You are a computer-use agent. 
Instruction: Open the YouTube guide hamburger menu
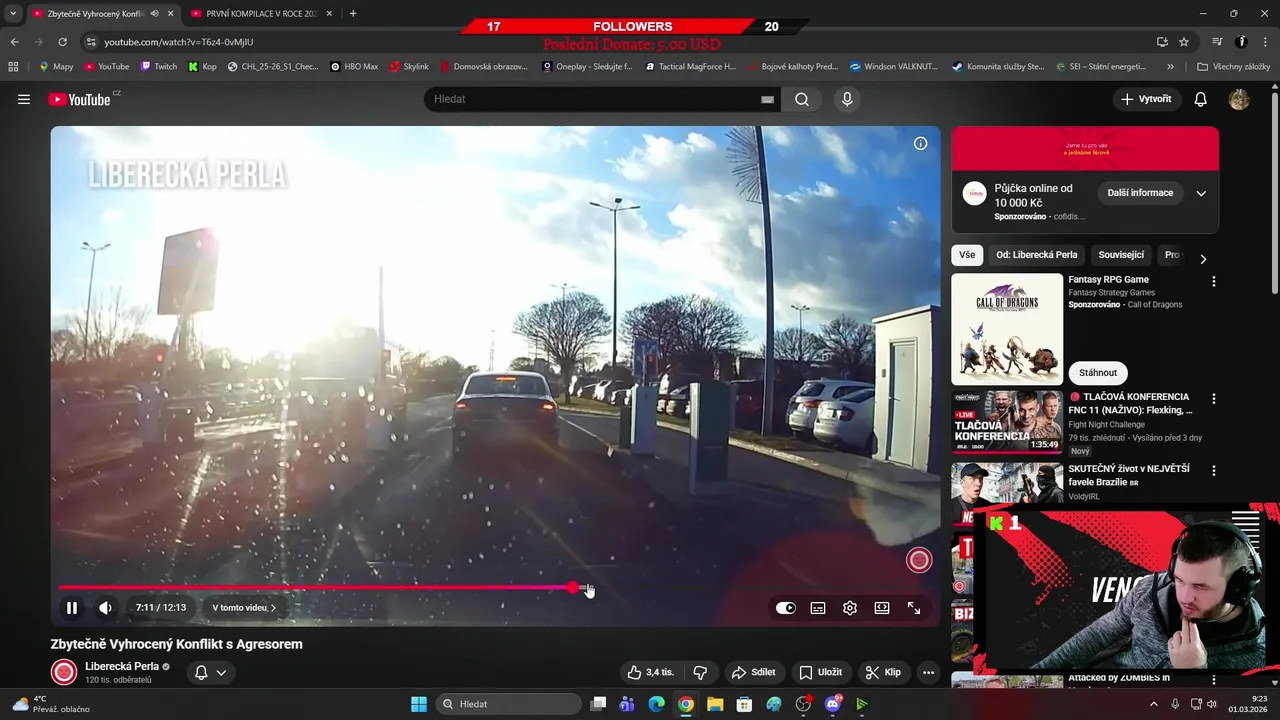point(24,99)
